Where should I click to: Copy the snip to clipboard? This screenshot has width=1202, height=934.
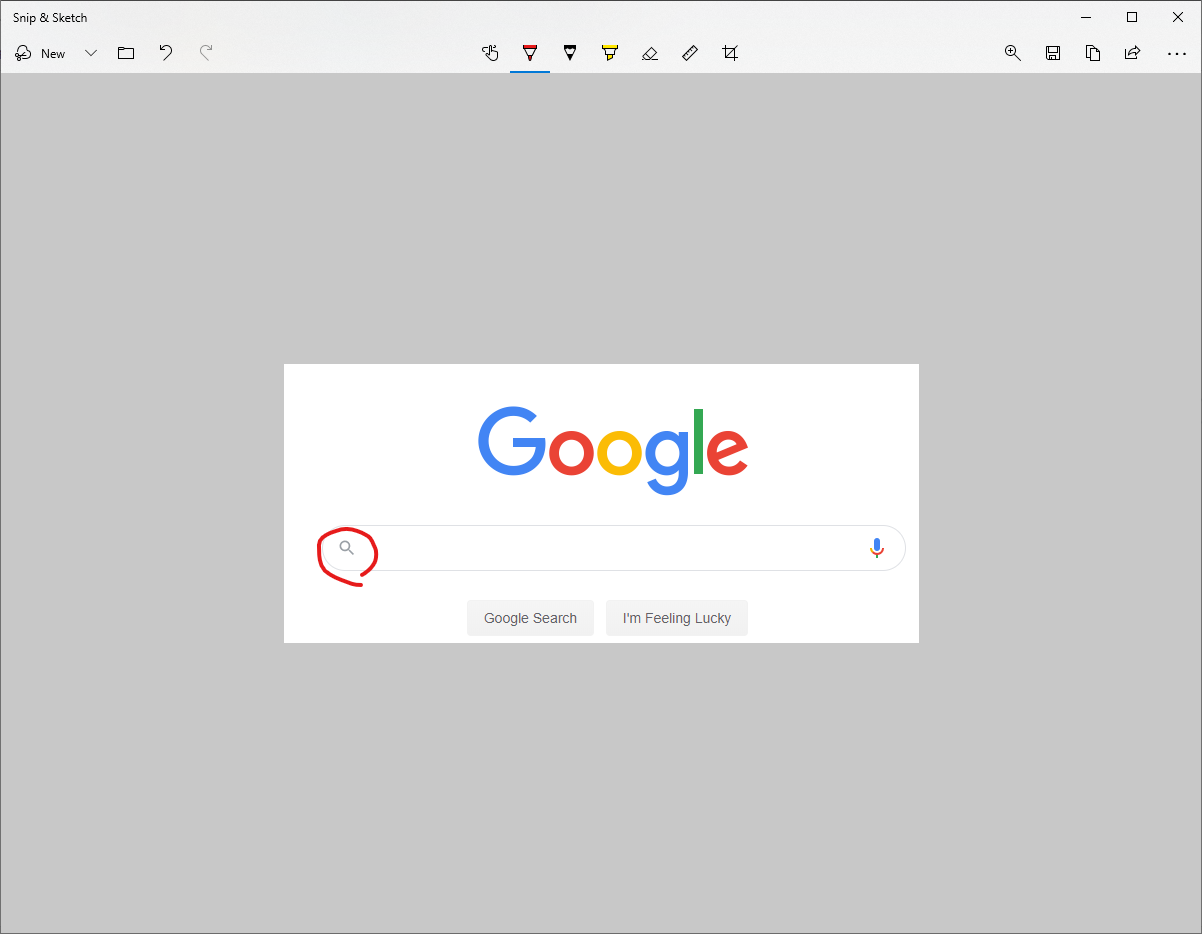[x=1093, y=53]
